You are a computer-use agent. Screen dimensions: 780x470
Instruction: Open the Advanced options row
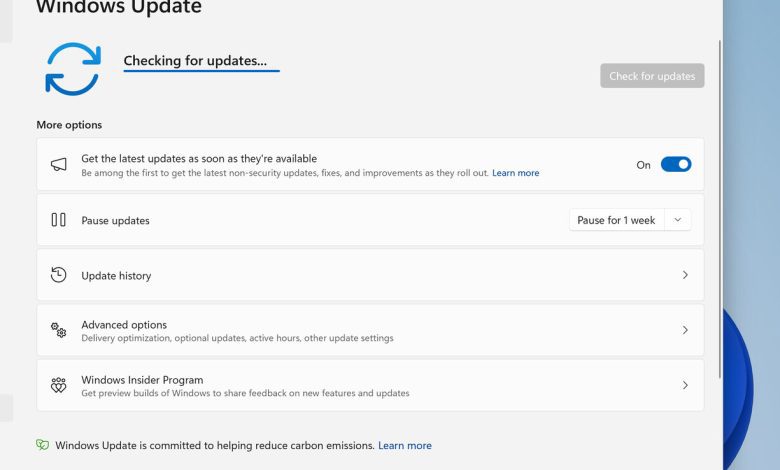pyautogui.click(x=370, y=330)
